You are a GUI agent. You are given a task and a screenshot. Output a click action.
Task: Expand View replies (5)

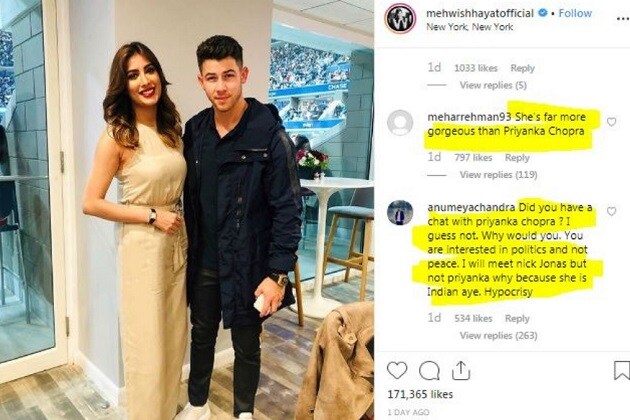click(x=493, y=85)
